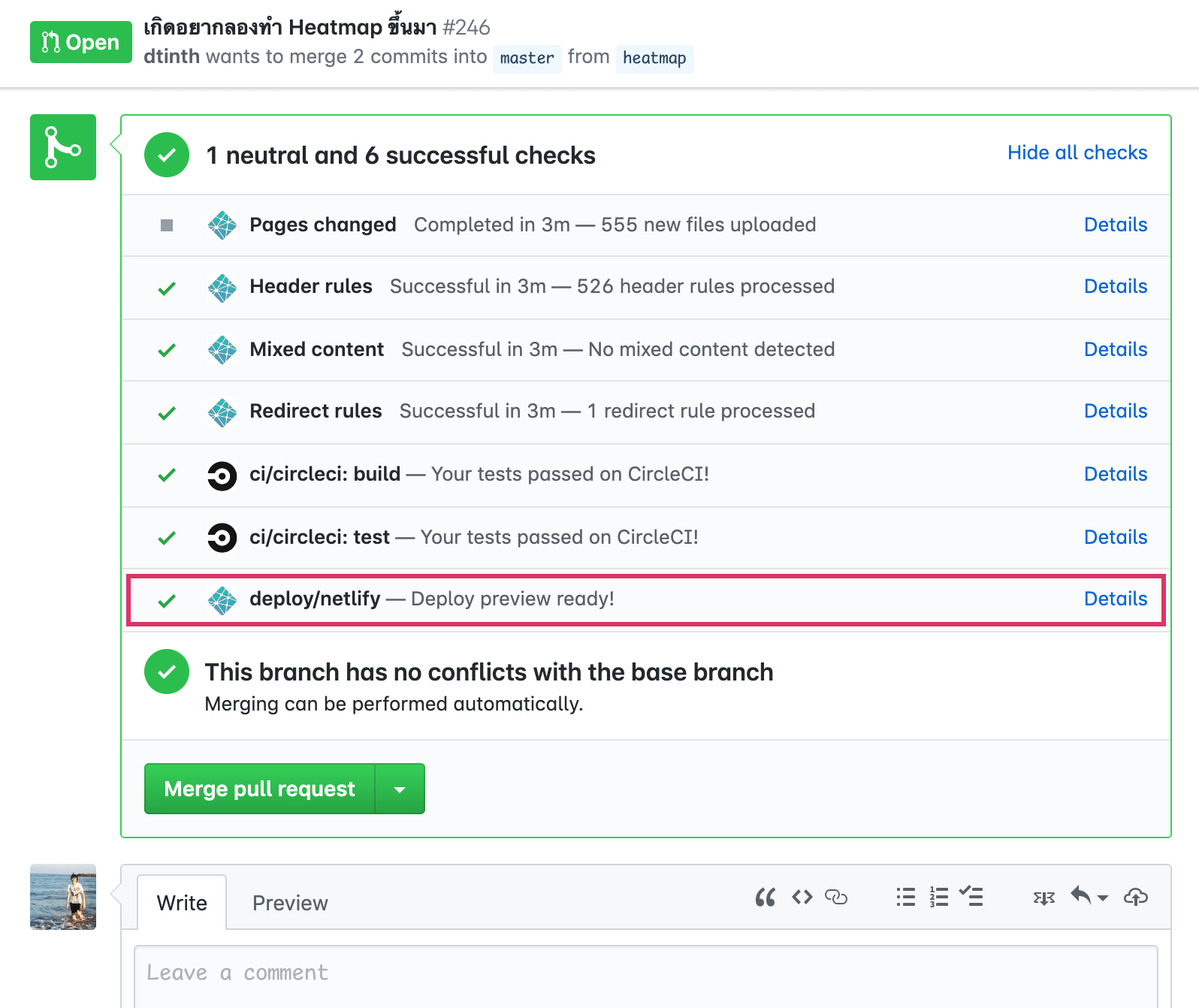This screenshot has height=1008, width=1199.
Task: Click the Merge pull request button
Action: (x=260, y=789)
